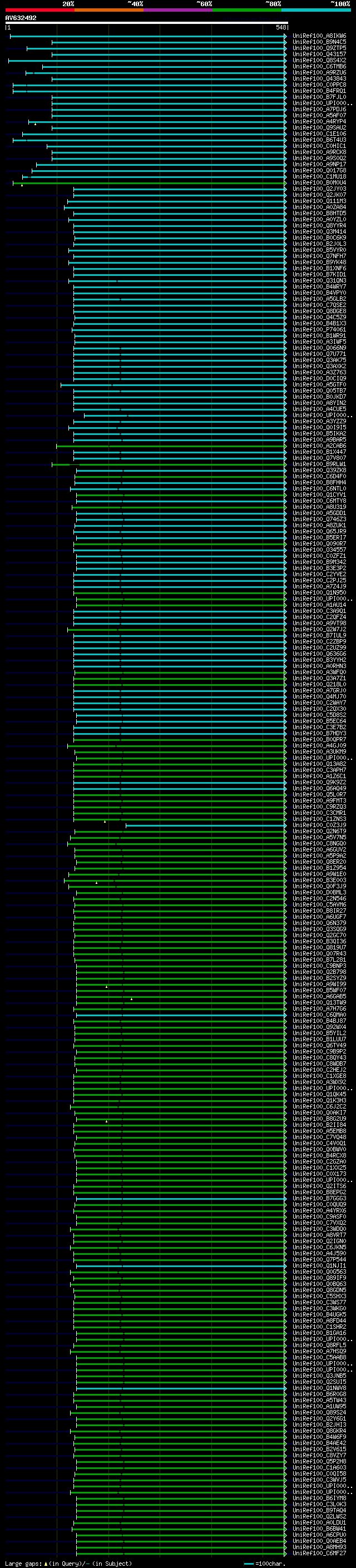Click hit label UniRef100_A8U319
The width and height of the screenshot is (356, 1568).
pos(319,506)
